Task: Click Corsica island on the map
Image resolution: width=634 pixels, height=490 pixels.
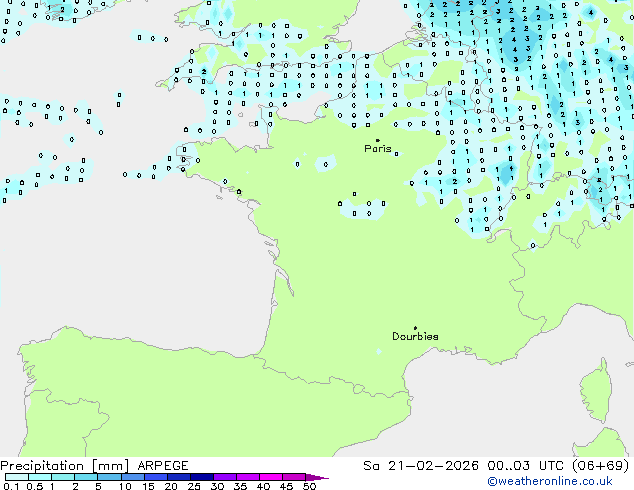Action: (x=596, y=390)
